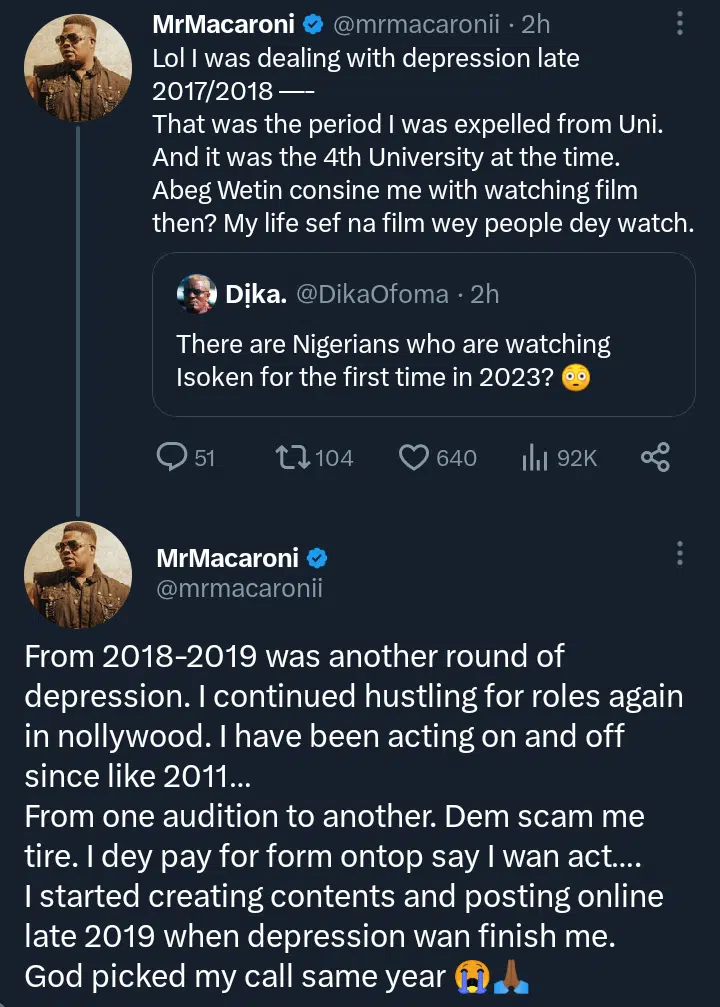This screenshot has height=1007, width=720.
Task: Open three-dot menu on second tweet
Action: tap(680, 553)
